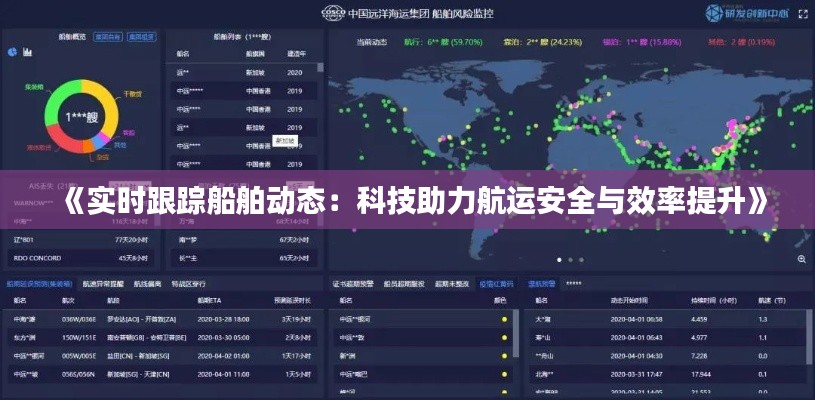Screen dimensions: 815x400
Task: Select the 大*海 row with 2020-04-01 06:58
Action: [669, 319]
